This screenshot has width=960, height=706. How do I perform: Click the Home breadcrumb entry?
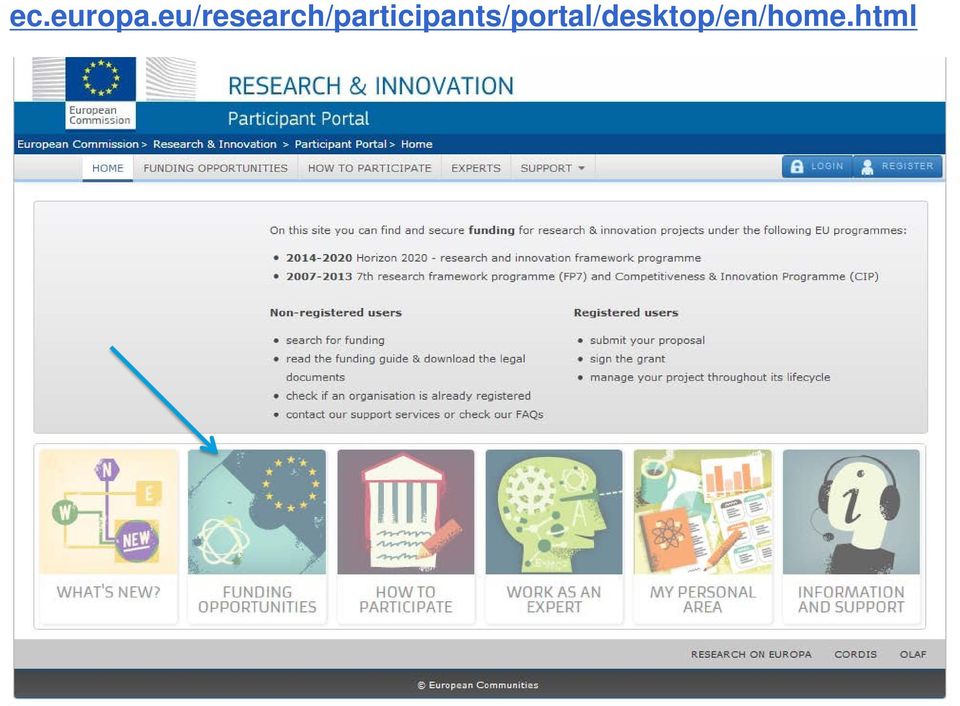click(417, 145)
